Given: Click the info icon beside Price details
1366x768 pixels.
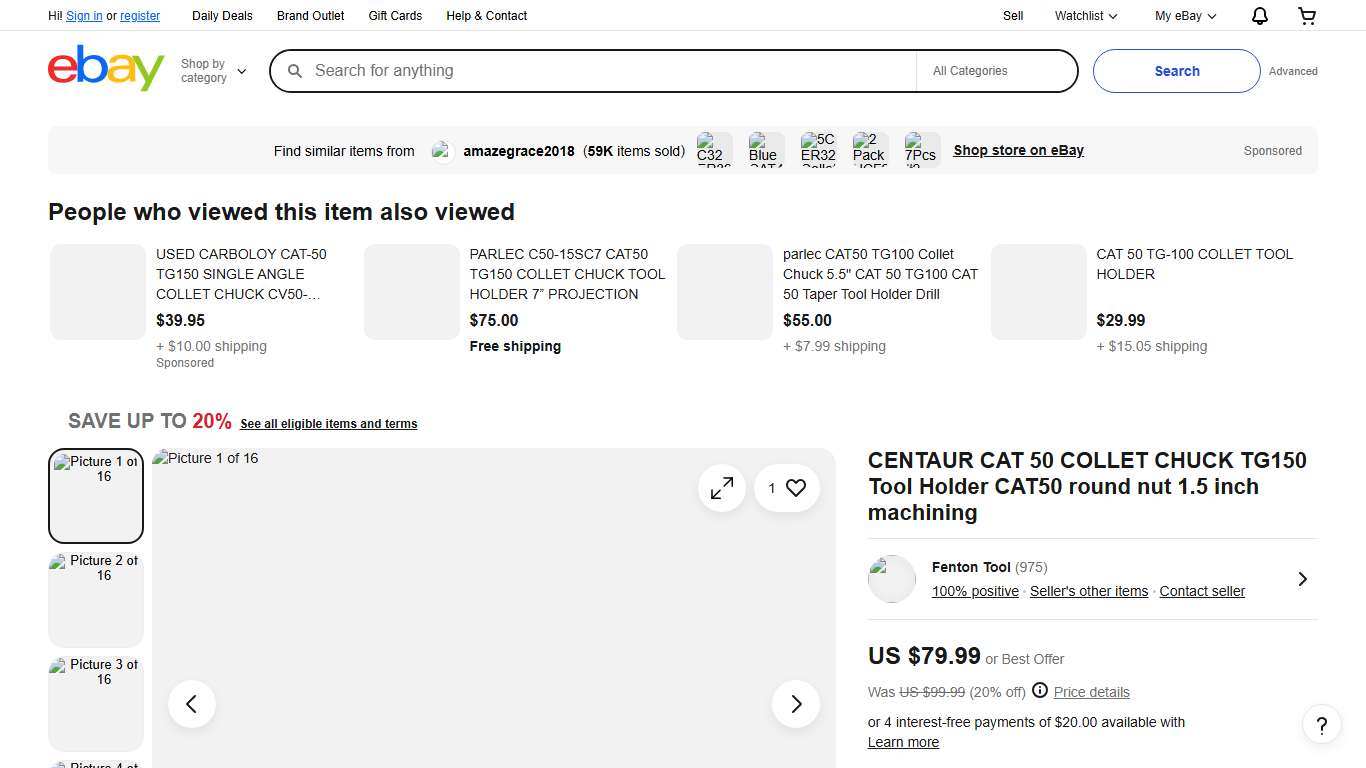Looking at the screenshot, I should point(1040,691).
